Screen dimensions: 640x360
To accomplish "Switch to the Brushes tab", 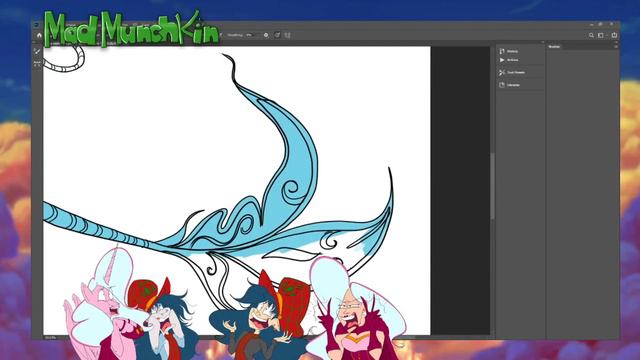I will [x=554, y=47].
